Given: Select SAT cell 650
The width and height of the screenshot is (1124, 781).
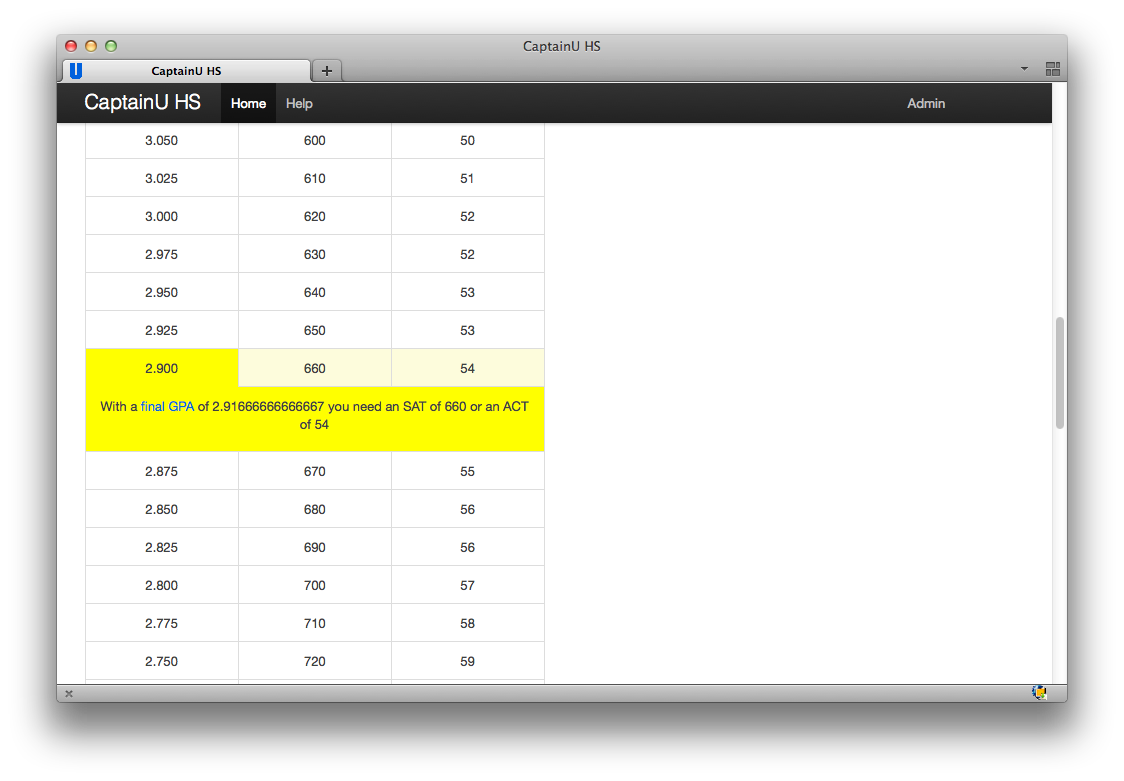Looking at the screenshot, I should (x=315, y=330).
